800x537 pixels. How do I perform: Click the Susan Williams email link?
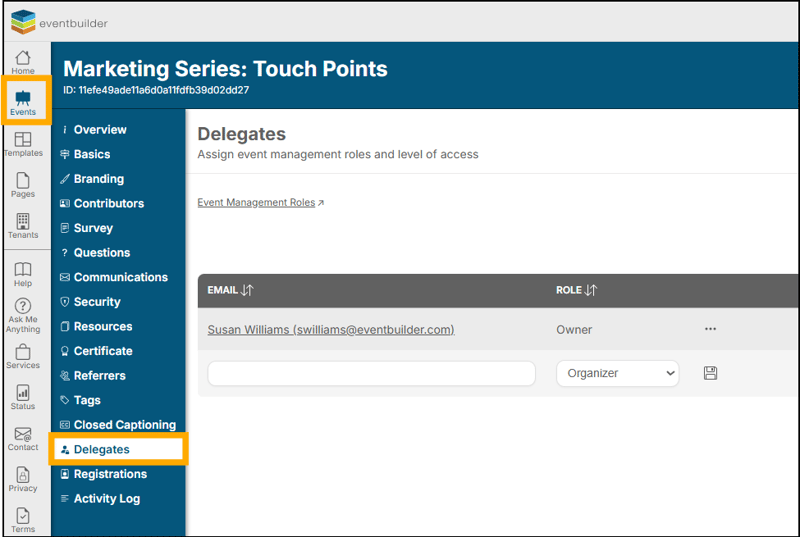(331, 329)
